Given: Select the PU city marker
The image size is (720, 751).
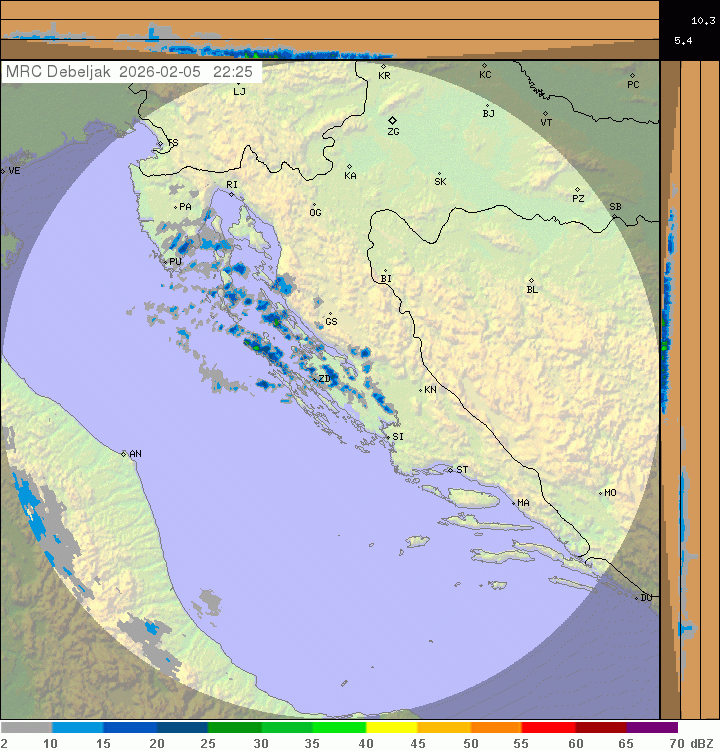Looking at the screenshot, I should tap(166, 261).
